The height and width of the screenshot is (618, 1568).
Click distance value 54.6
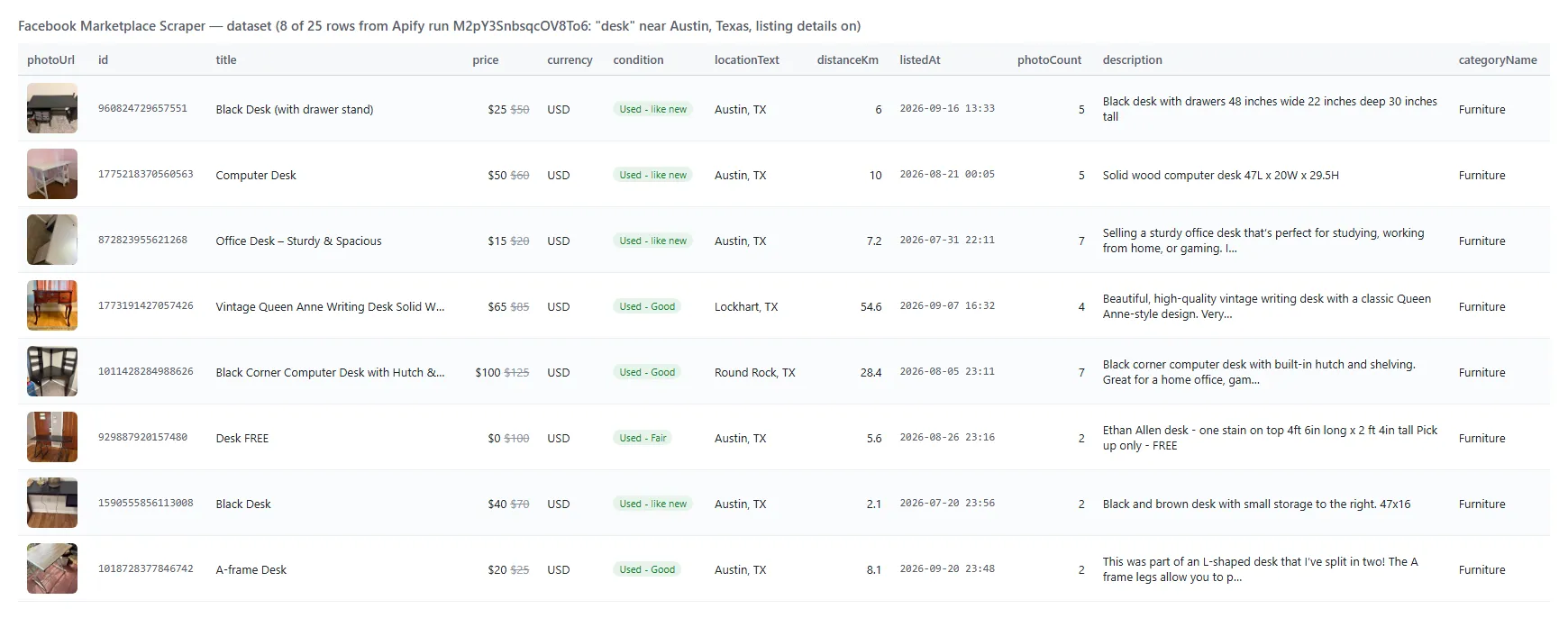[x=871, y=306]
